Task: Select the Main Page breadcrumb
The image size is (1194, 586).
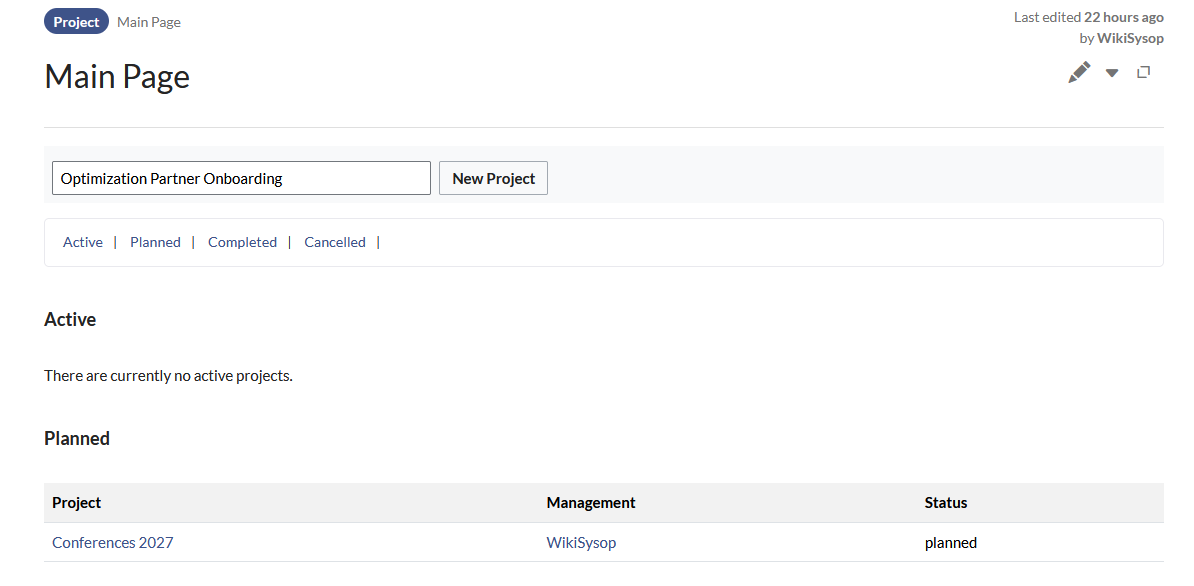Action: pos(149,22)
